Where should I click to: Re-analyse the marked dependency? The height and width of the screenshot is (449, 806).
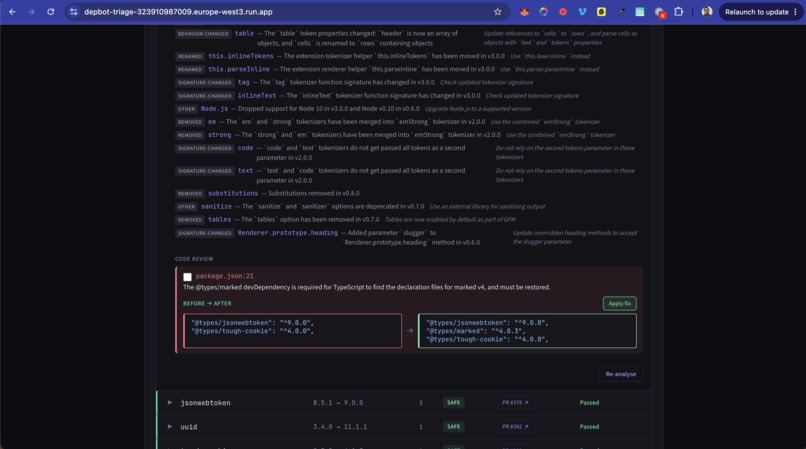pos(620,374)
